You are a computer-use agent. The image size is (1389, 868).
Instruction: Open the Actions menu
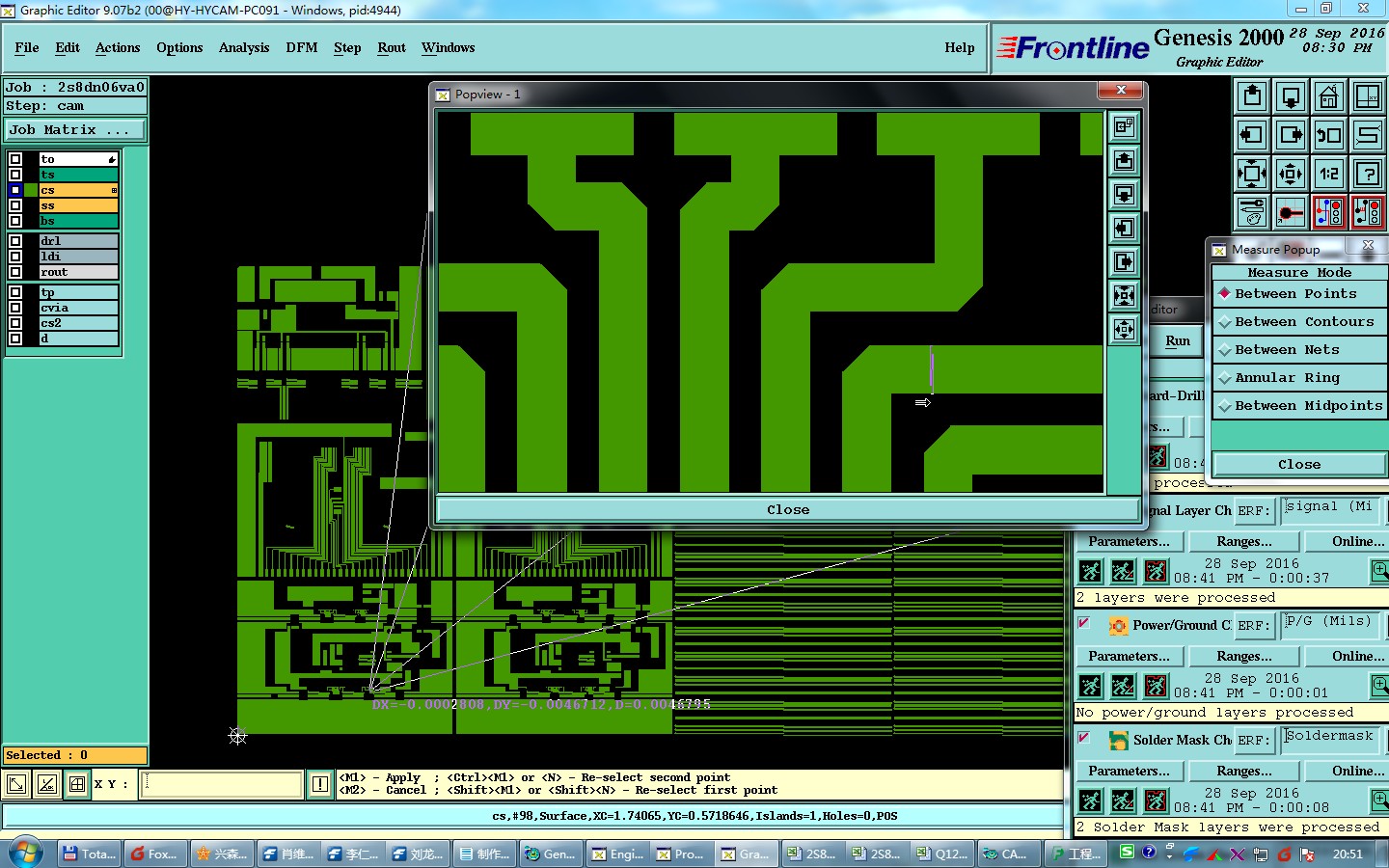click(118, 47)
